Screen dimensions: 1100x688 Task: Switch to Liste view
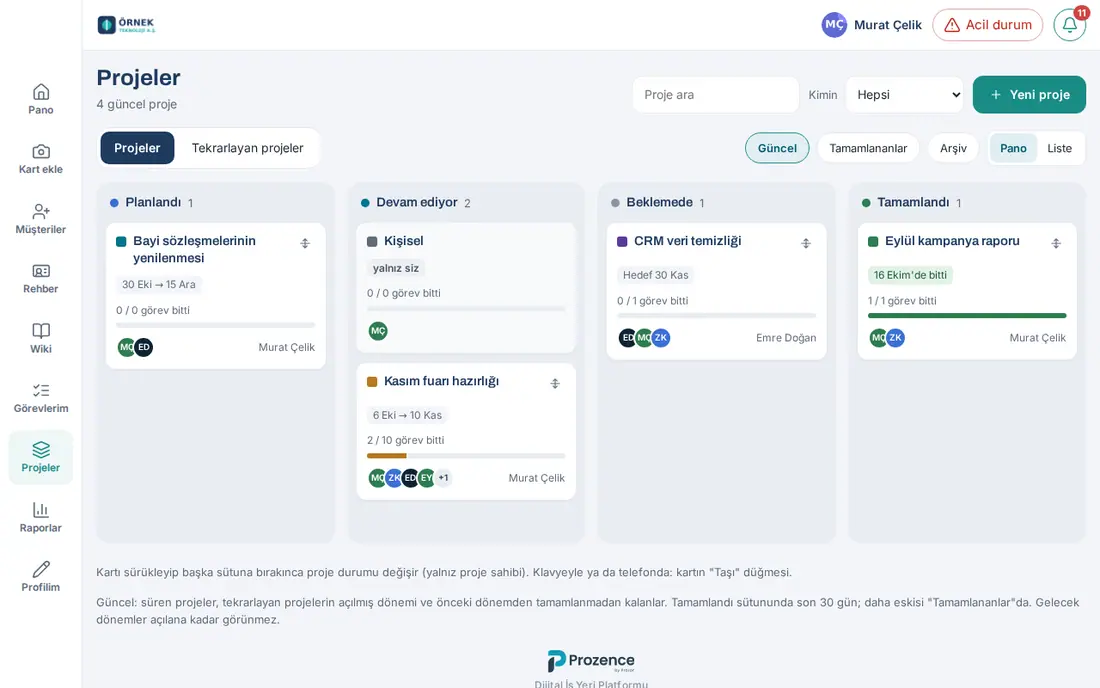click(1059, 148)
